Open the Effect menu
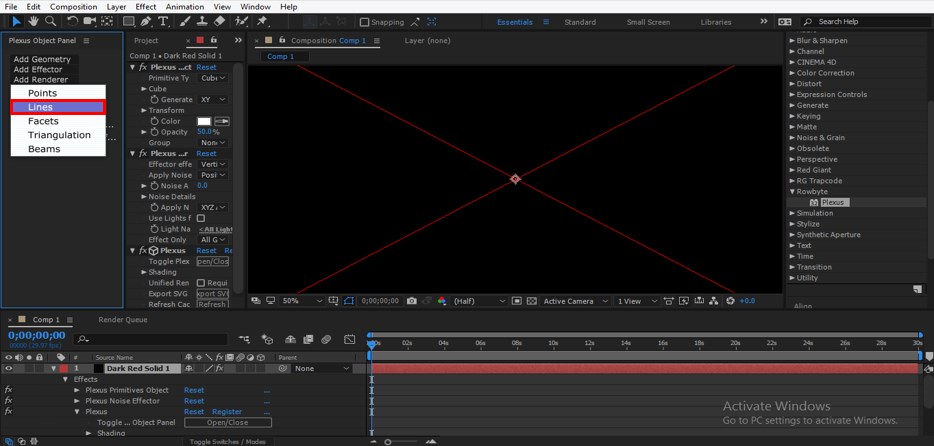The height and width of the screenshot is (446, 934). pos(146,7)
